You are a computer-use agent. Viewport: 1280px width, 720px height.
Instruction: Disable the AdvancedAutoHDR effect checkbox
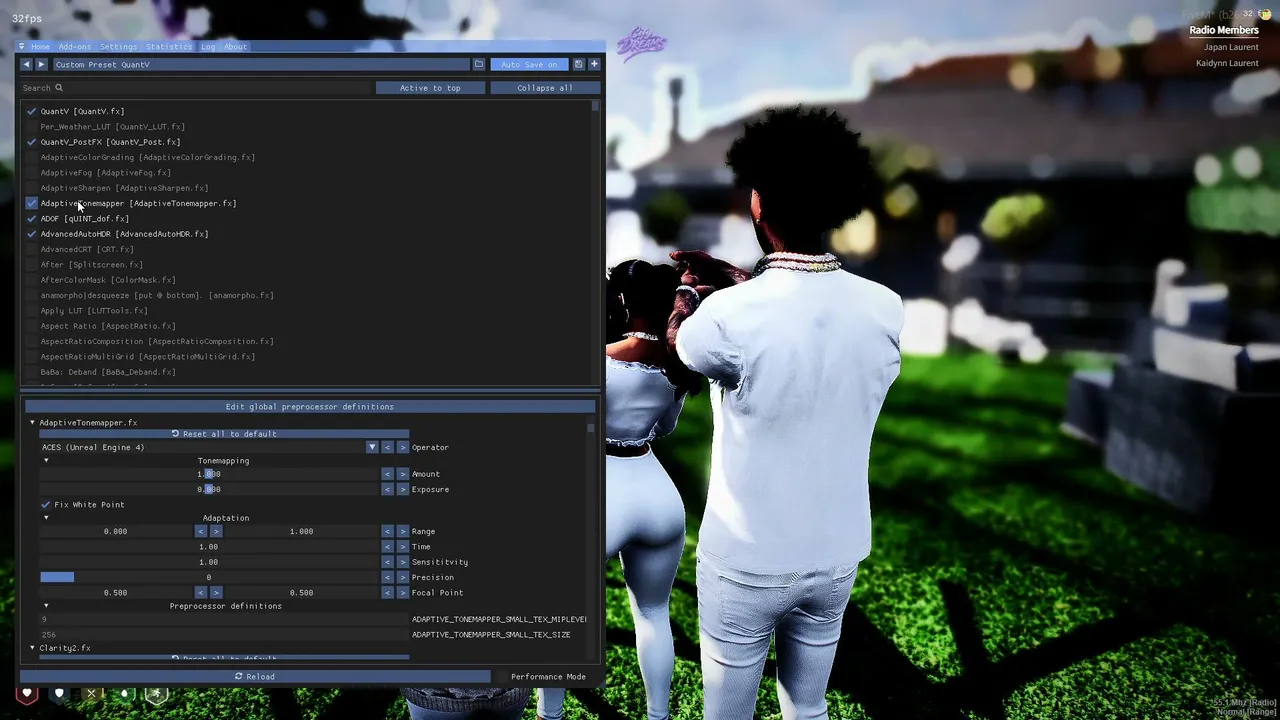(x=32, y=234)
